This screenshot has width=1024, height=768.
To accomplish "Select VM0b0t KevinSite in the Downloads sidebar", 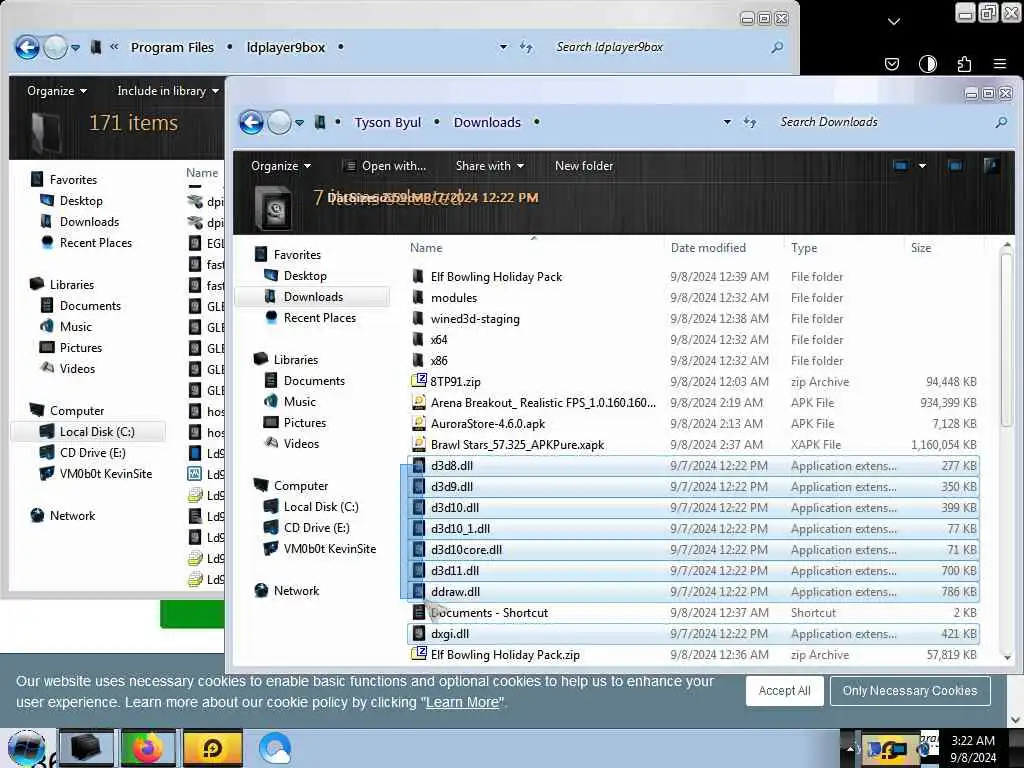I will tap(330, 549).
